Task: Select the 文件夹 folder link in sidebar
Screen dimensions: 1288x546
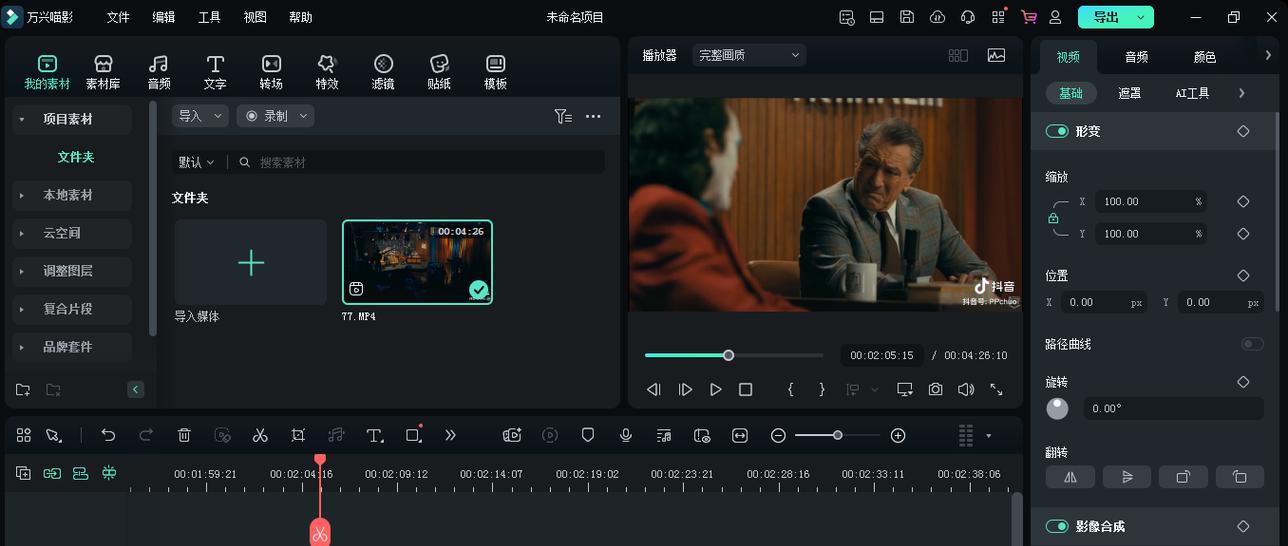Action: (75, 157)
